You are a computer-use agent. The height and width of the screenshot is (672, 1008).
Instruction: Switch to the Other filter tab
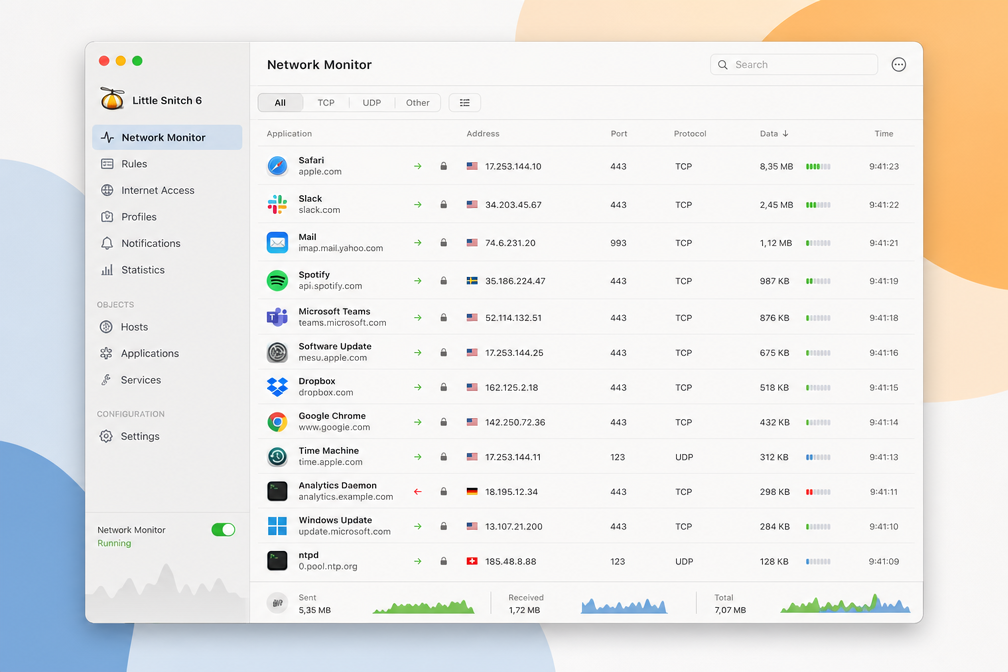point(417,102)
